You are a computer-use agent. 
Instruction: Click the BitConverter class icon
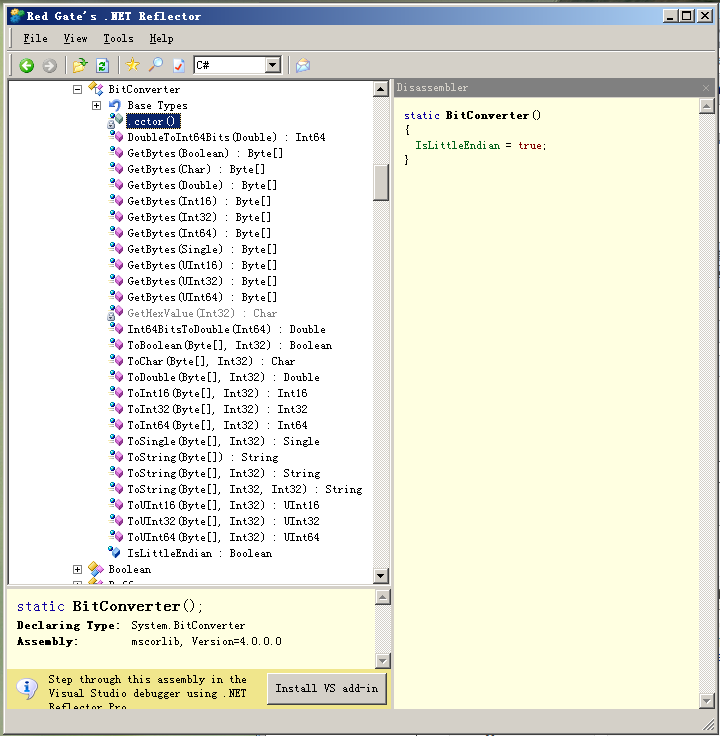96,89
